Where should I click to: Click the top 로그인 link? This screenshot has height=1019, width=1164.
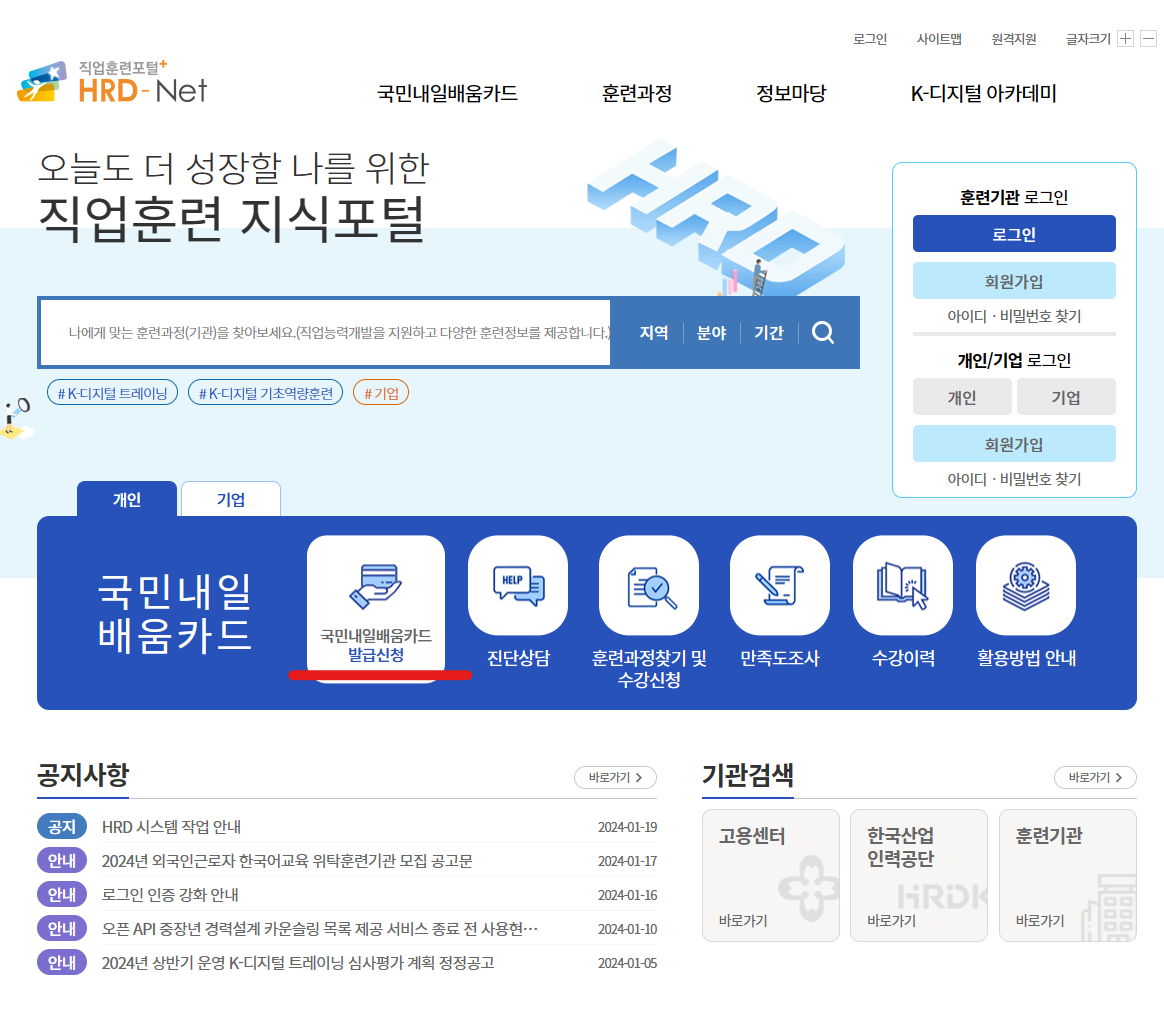(870, 39)
